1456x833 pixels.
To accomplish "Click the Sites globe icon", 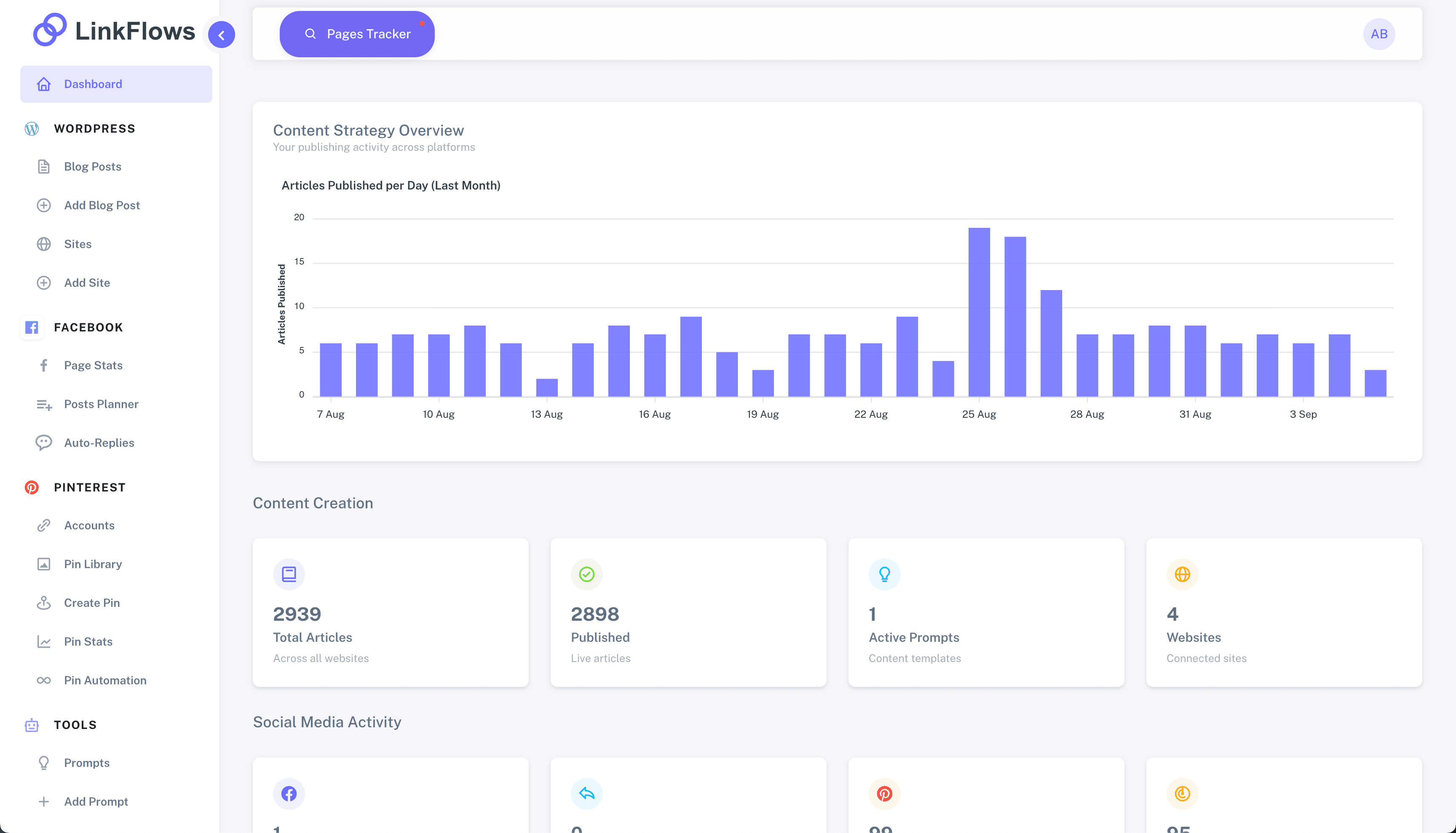I will click(x=44, y=244).
